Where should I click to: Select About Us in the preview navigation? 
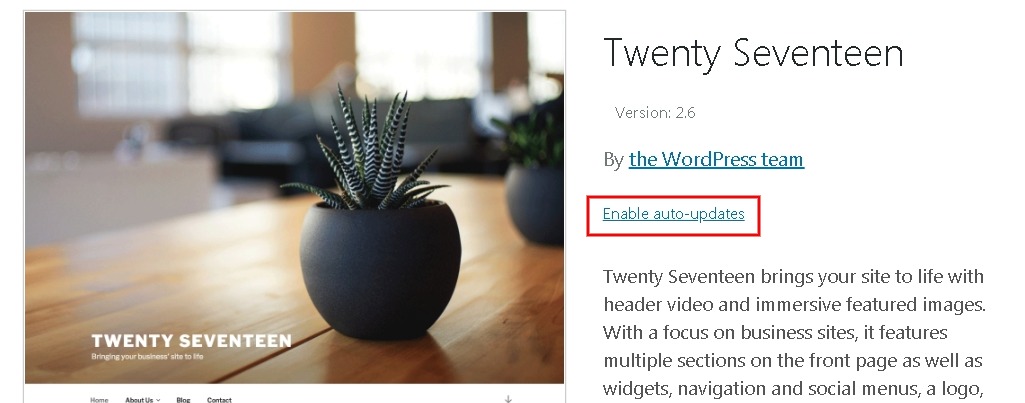(139, 400)
